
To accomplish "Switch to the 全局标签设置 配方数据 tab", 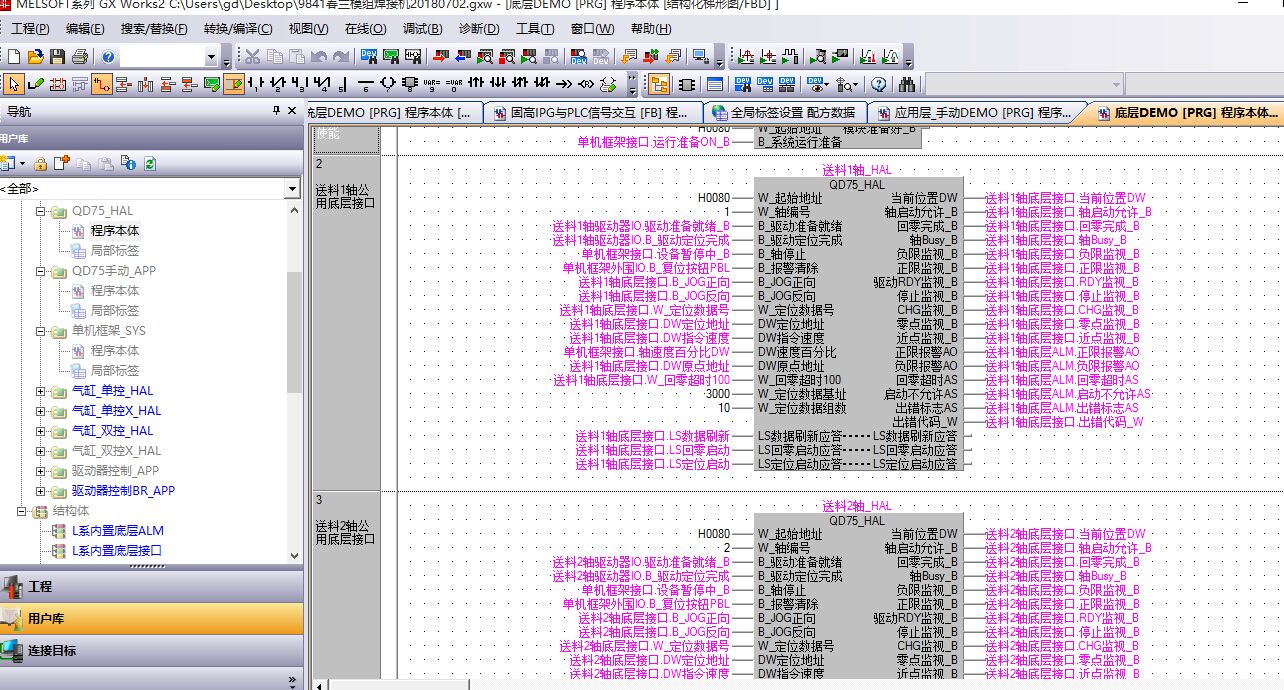I will [x=783, y=113].
